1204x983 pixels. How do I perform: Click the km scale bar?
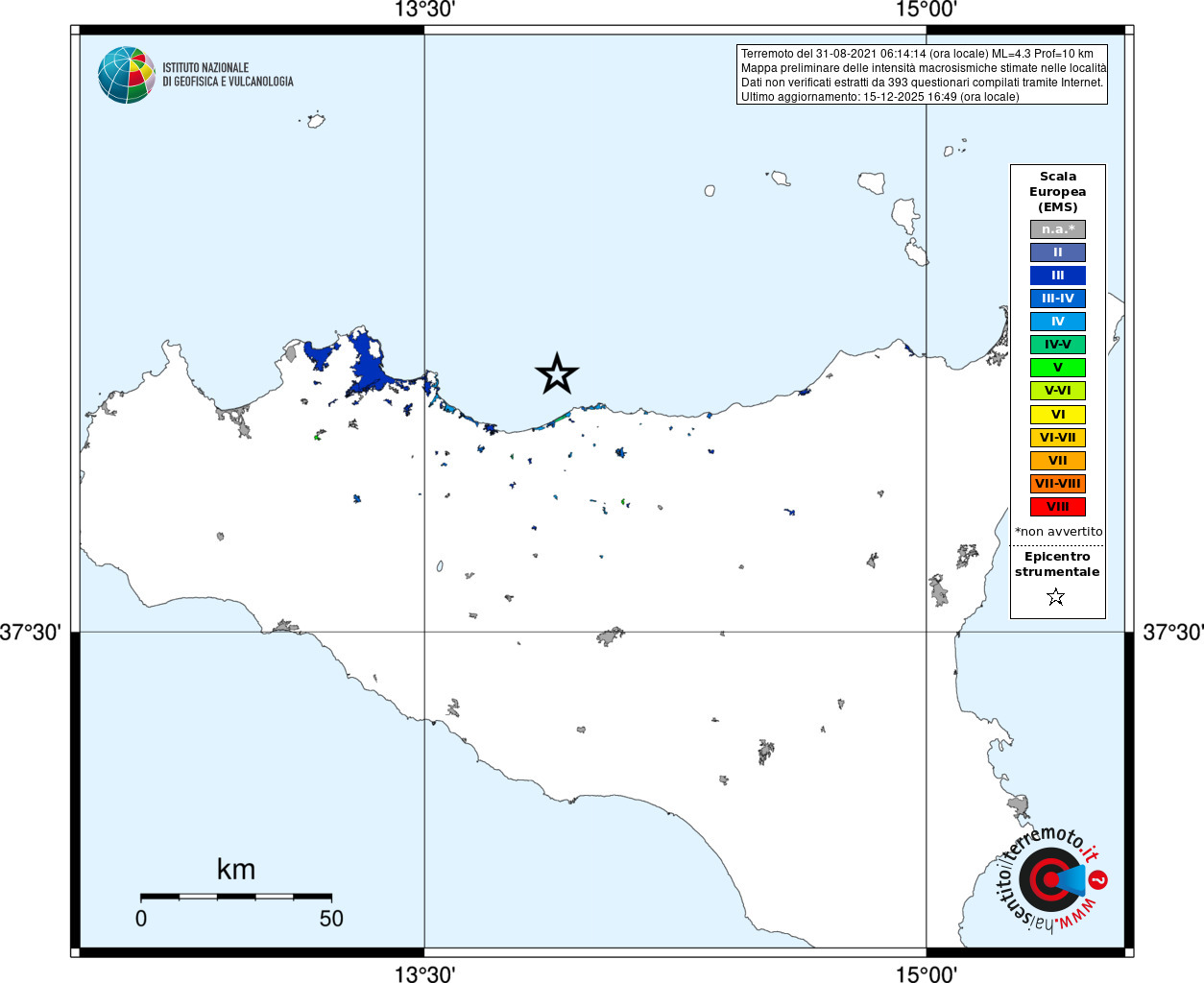(236, 897)
